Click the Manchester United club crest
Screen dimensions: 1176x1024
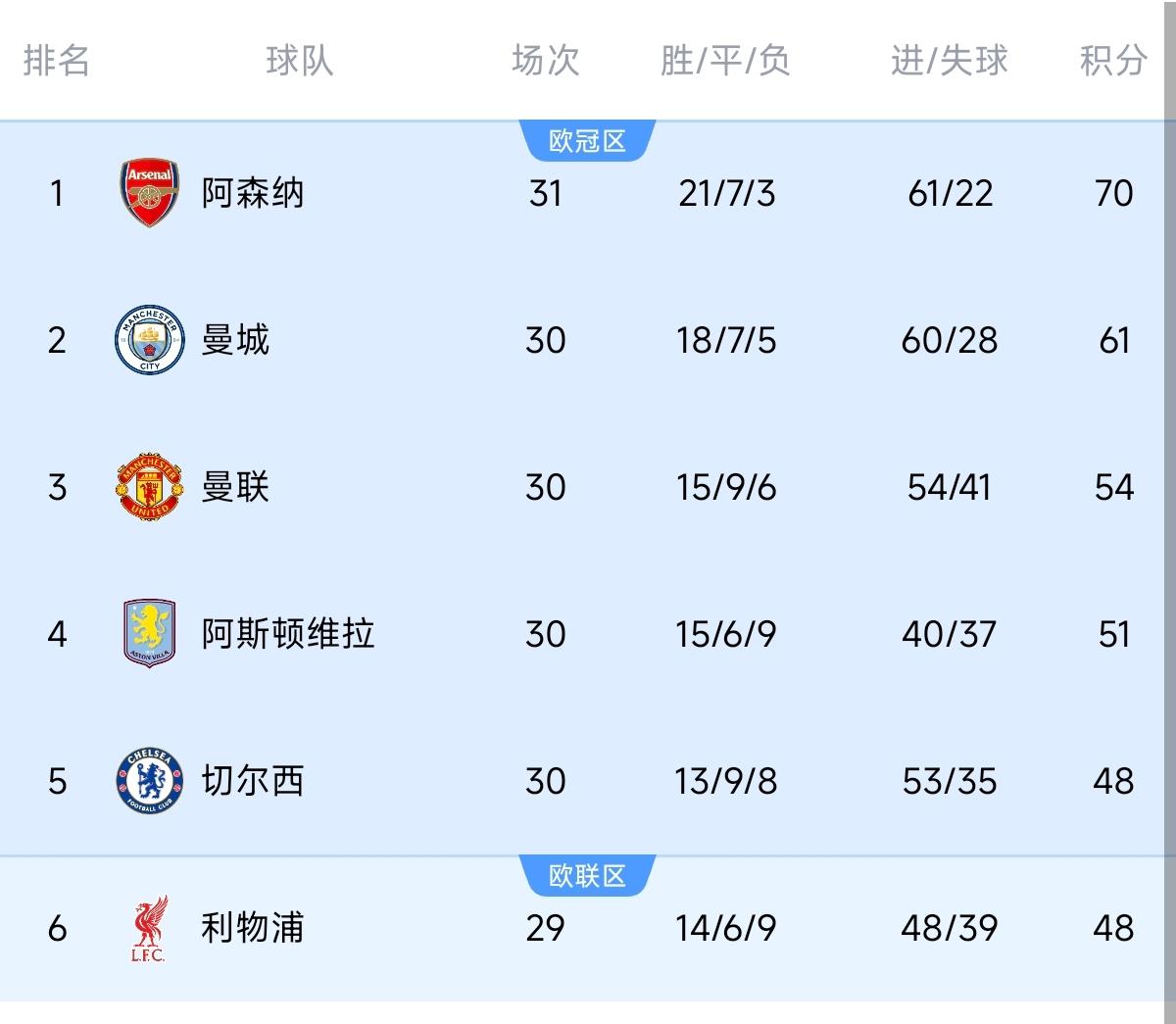(150, 487)
